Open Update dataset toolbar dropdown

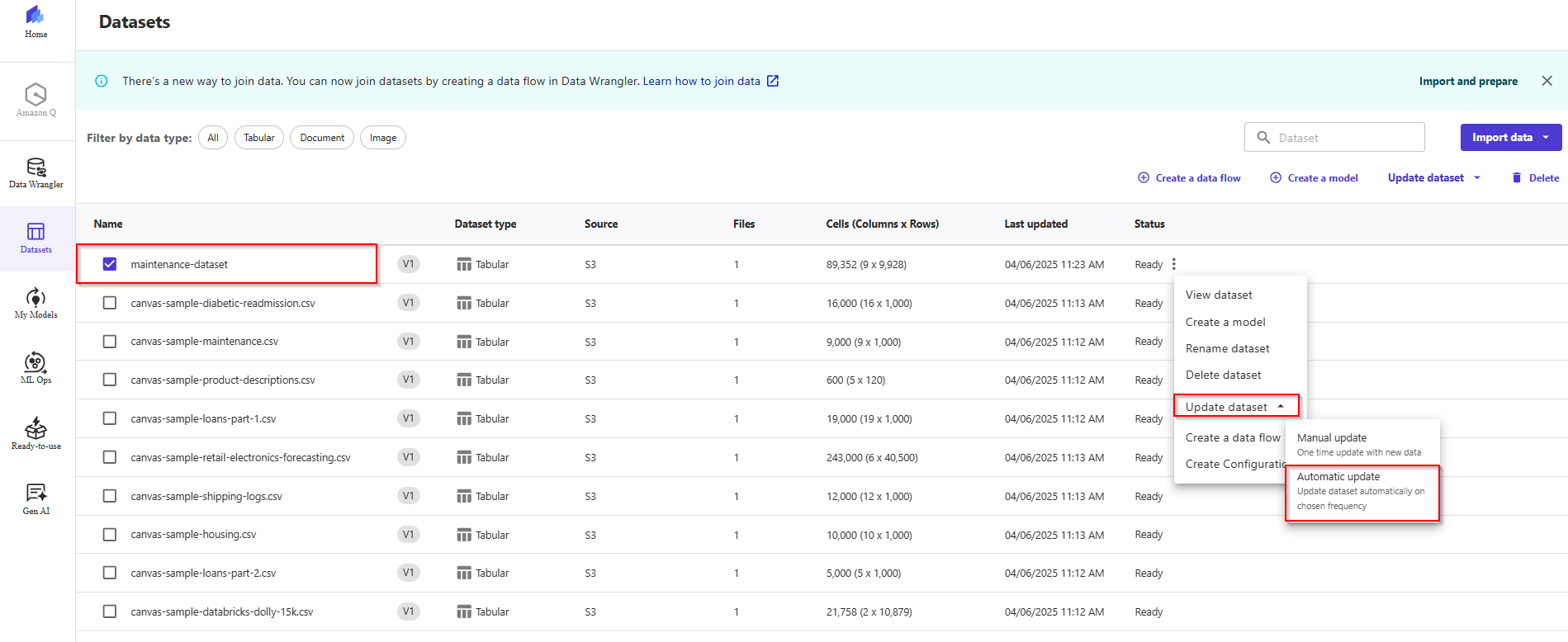[x=1434, y=177]
